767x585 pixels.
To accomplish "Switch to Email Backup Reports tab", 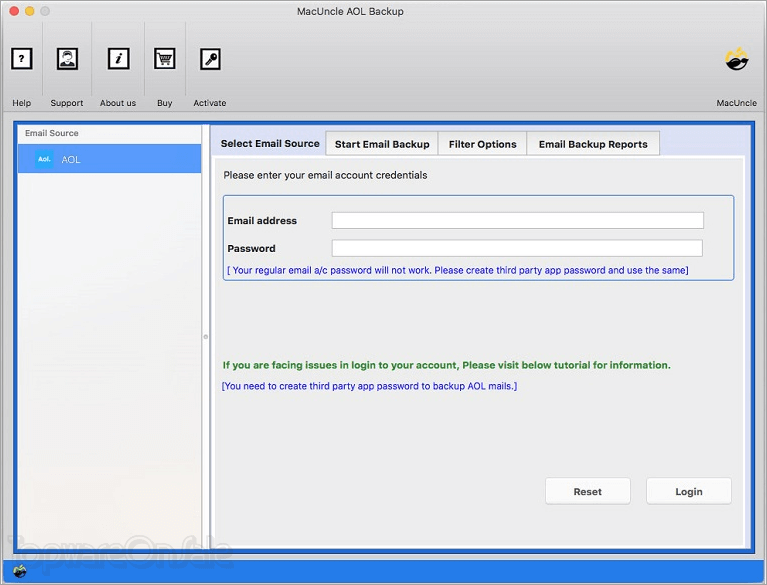I will 593,144.
